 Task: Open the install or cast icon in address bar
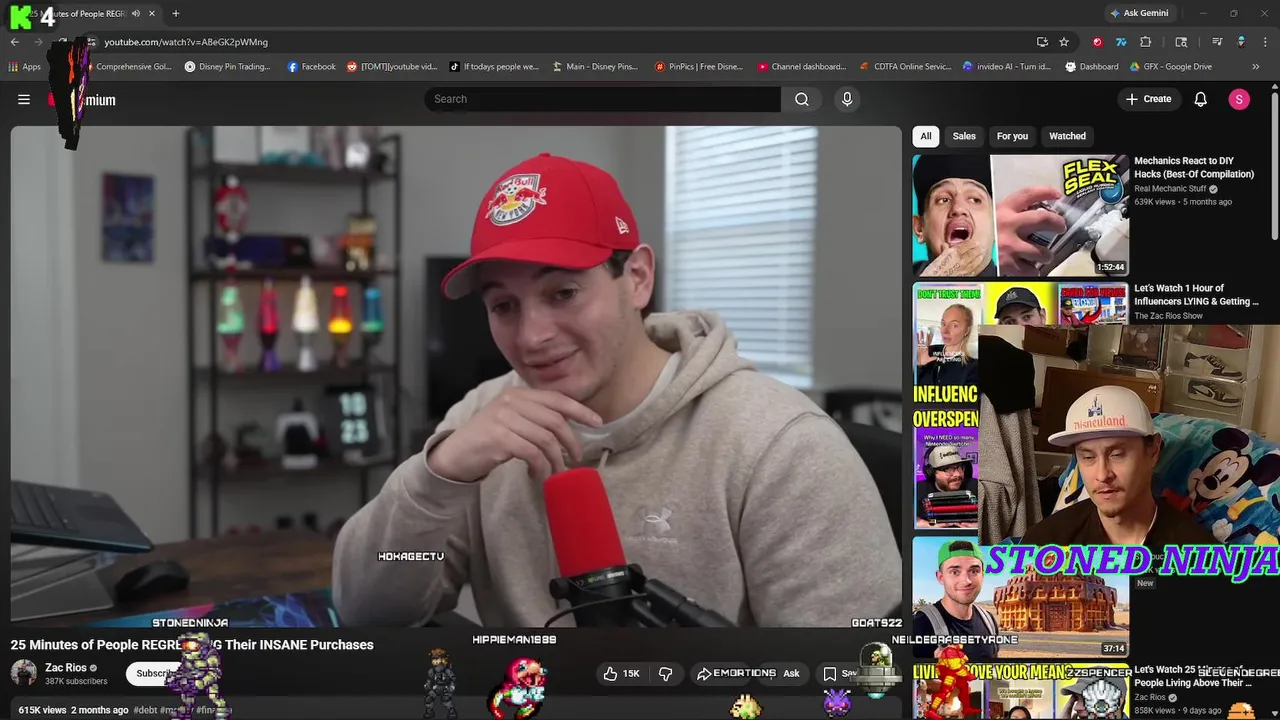click(1042, 42)
